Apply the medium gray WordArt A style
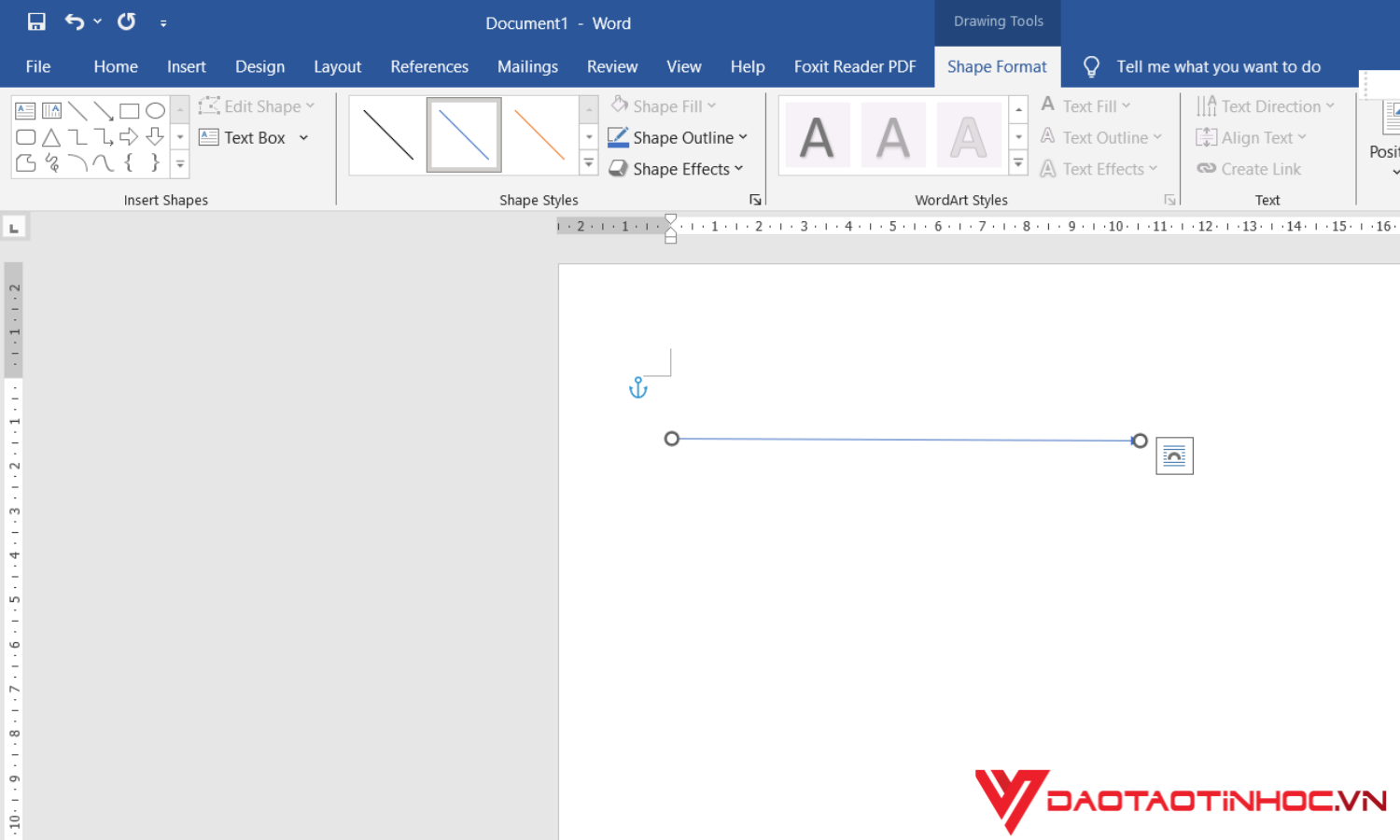This screenshot has height=840, width=1400. [893, 136]
